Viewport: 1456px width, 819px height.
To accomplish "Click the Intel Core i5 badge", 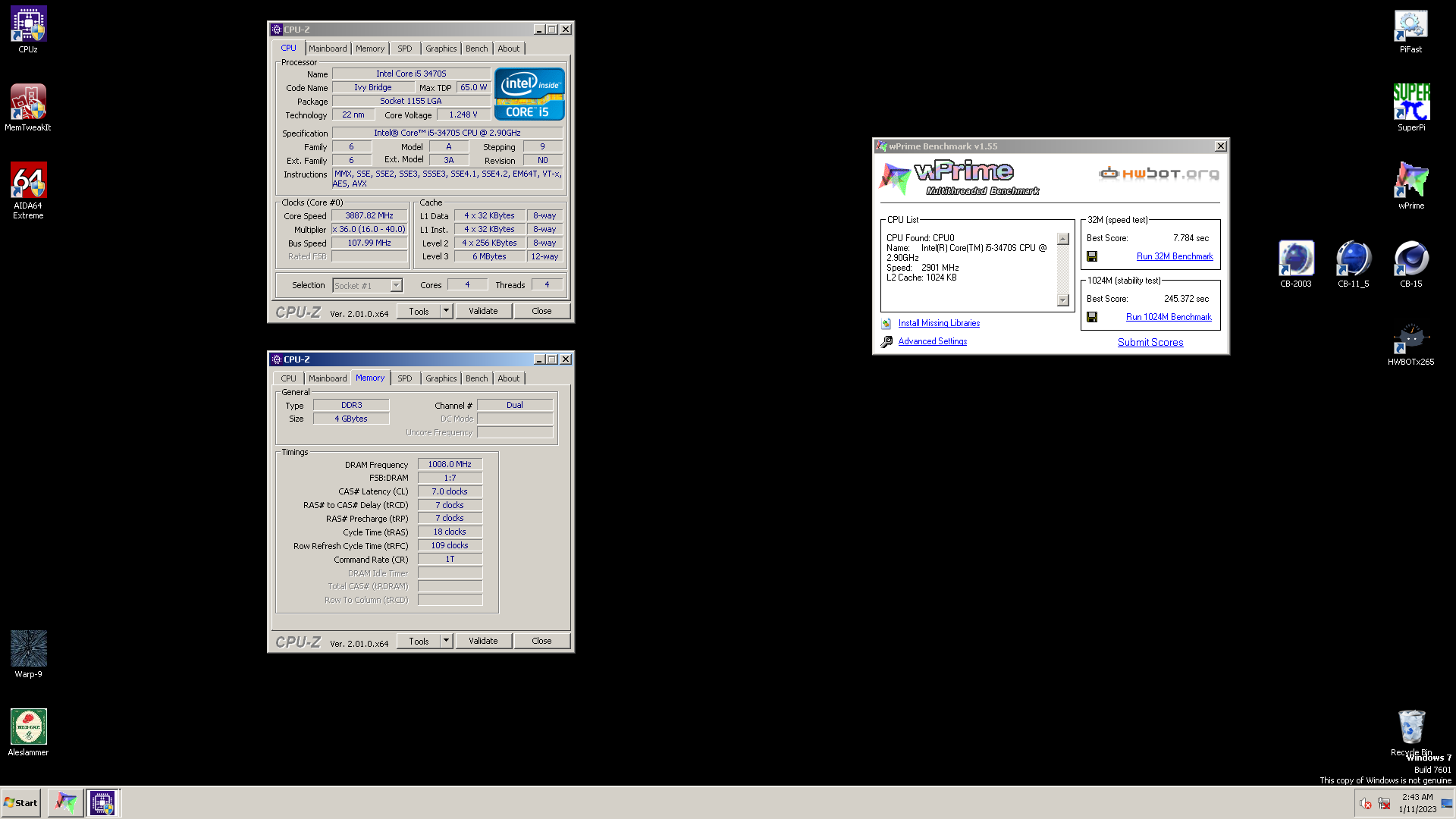I will pos(529,94).
